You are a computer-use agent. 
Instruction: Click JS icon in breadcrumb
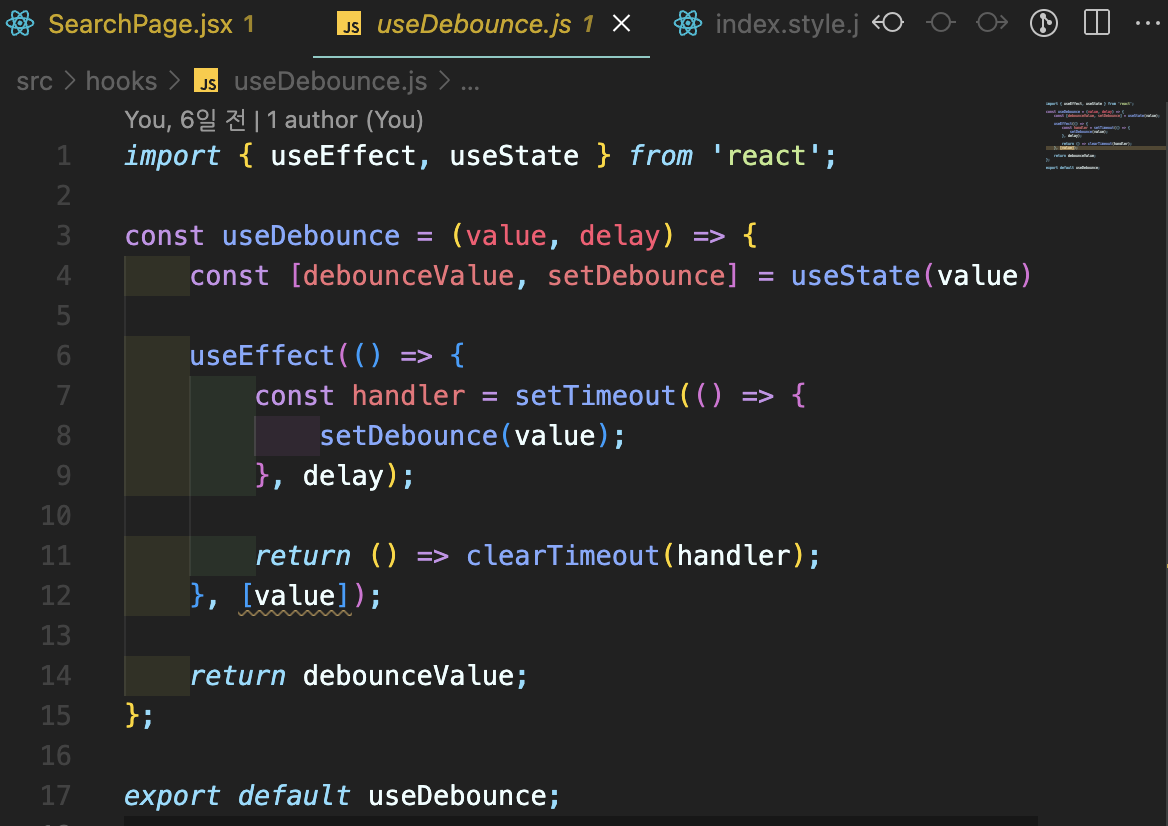tap(206, 80)
